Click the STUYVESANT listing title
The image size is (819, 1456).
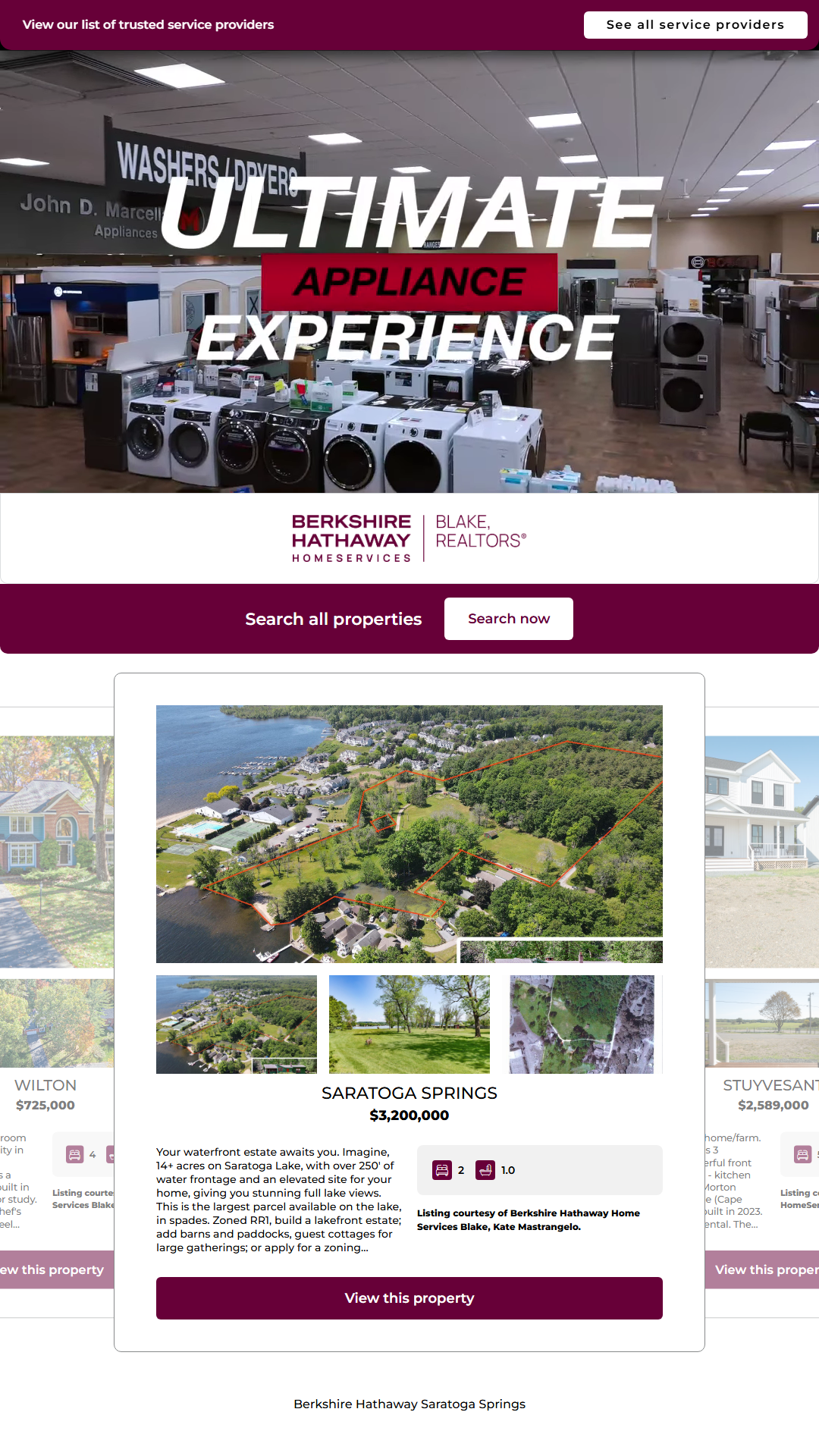pos(770,1085)
